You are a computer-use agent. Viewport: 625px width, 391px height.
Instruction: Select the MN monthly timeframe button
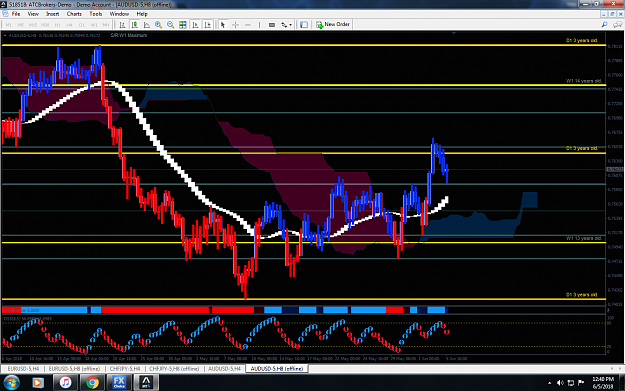106,25
